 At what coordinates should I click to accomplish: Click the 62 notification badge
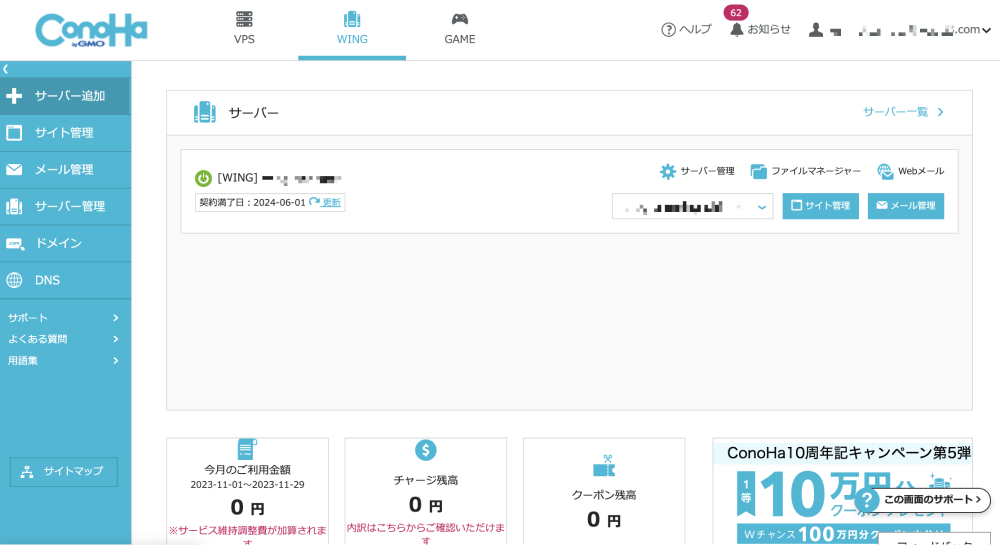pyautogui.click(x=736, y=13)
